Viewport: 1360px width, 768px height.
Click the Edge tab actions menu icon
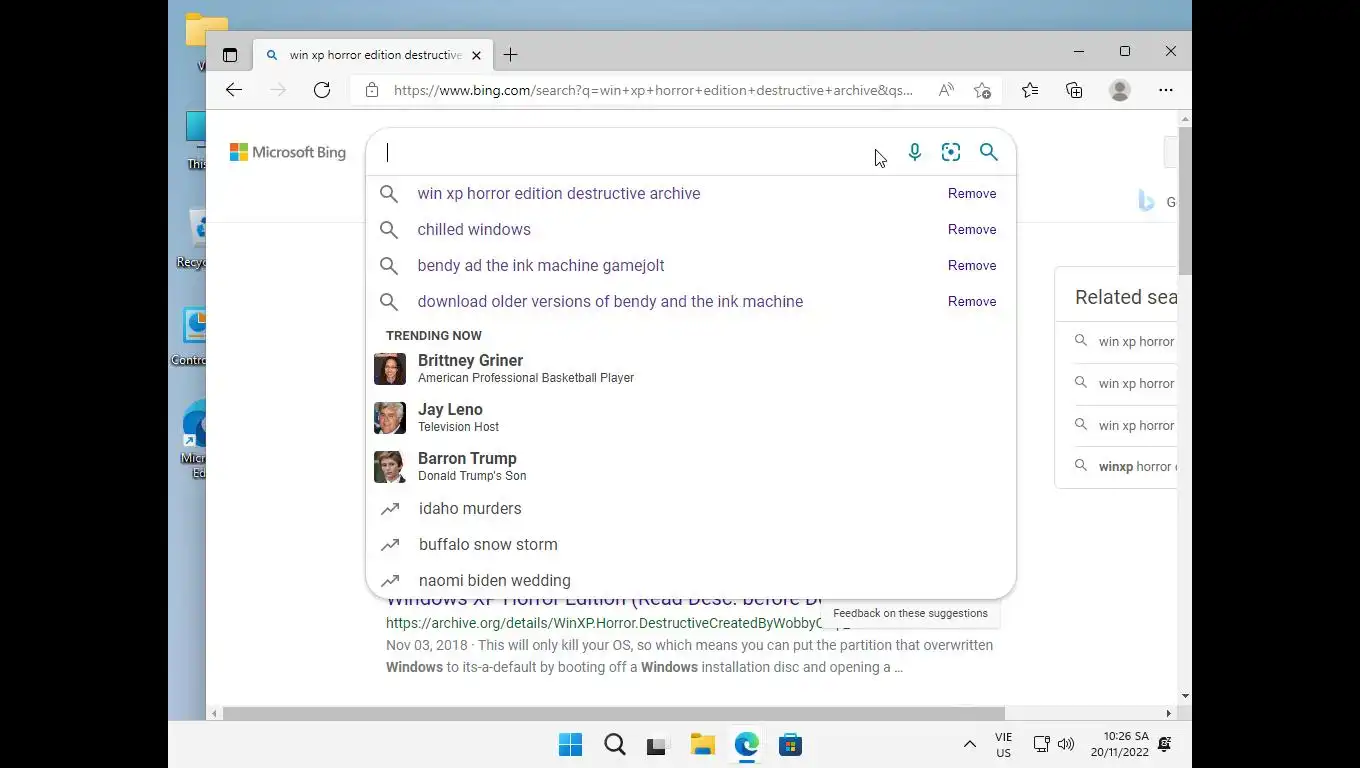(x=230, y=55)
